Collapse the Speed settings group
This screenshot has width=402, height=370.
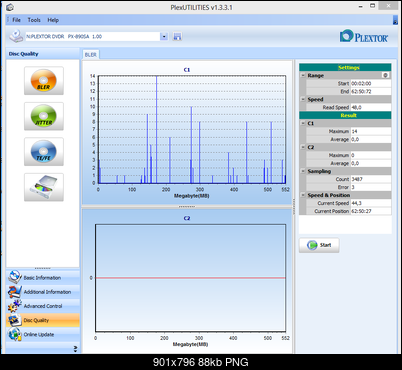(x=303, y=99)
